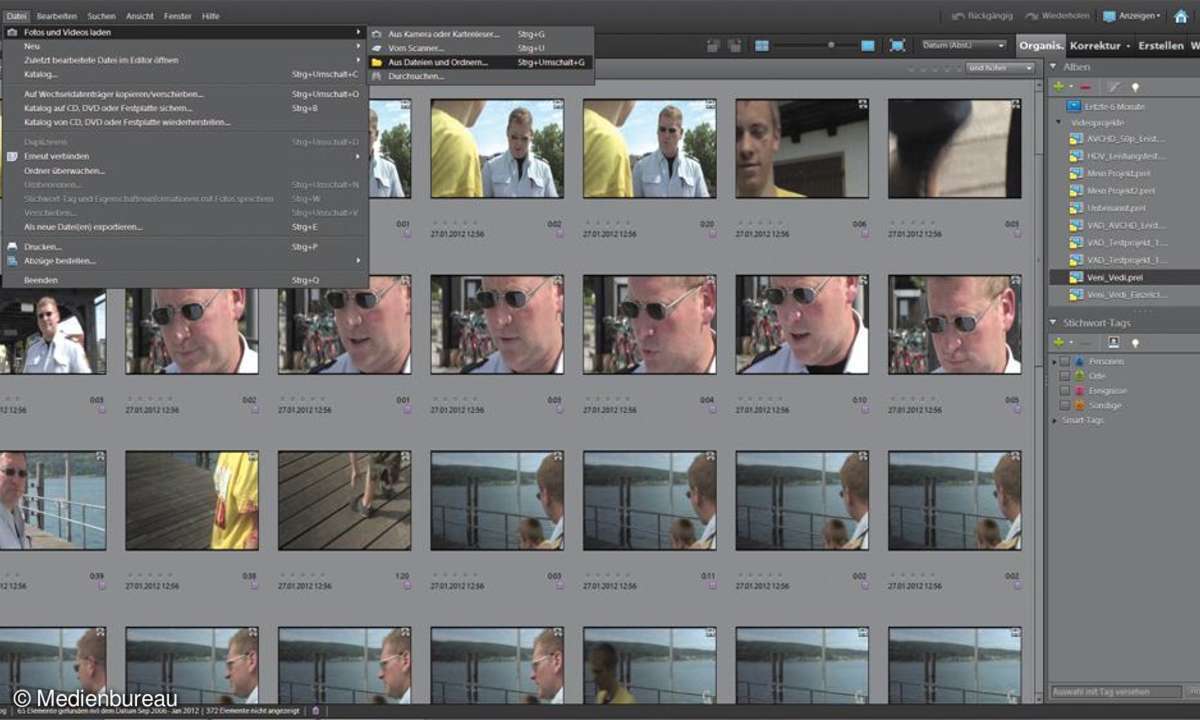Select 'Als neue Datei(en) exportieren...' entry
Screen dimensions: 1200x720
click(185, 227)
